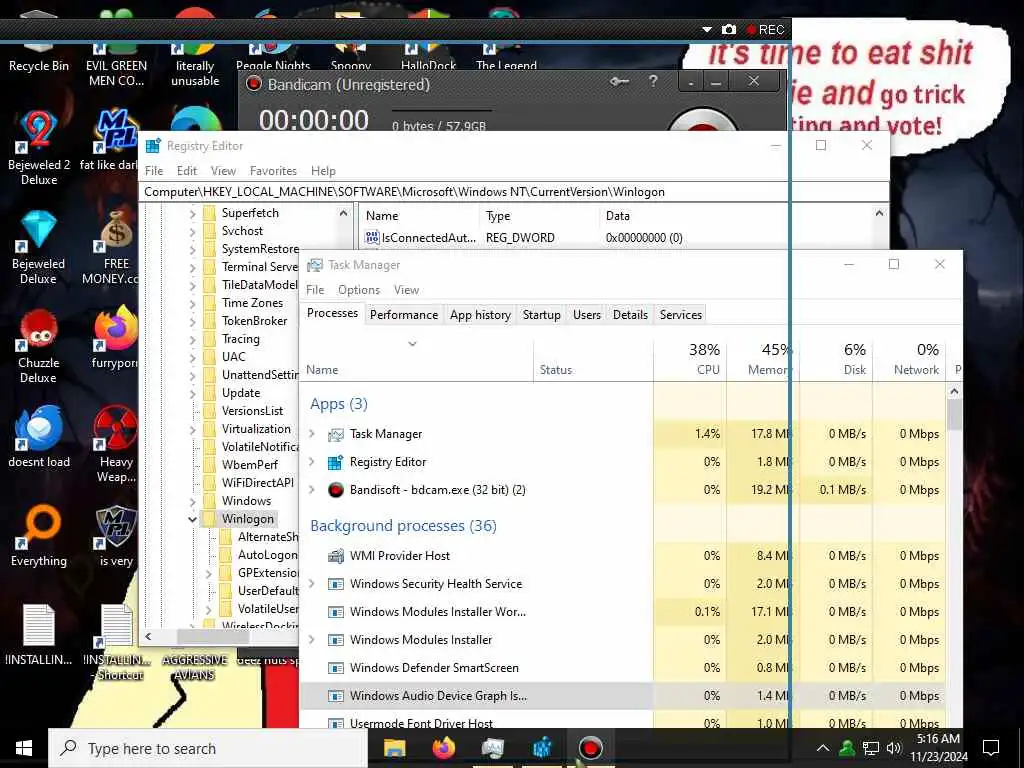Viewport: 1024px width, 768px height.
Task: Click the volume speaker tray icon
Action: (x=893, y=748)
